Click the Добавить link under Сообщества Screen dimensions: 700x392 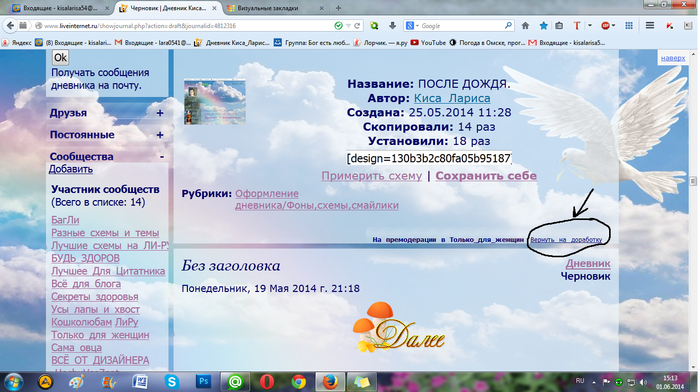[x=71, y=169]
